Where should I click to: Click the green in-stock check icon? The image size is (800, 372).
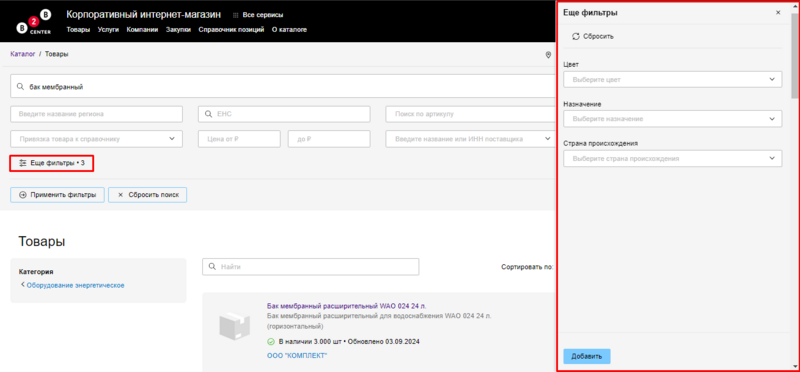[x=271, y=341]
